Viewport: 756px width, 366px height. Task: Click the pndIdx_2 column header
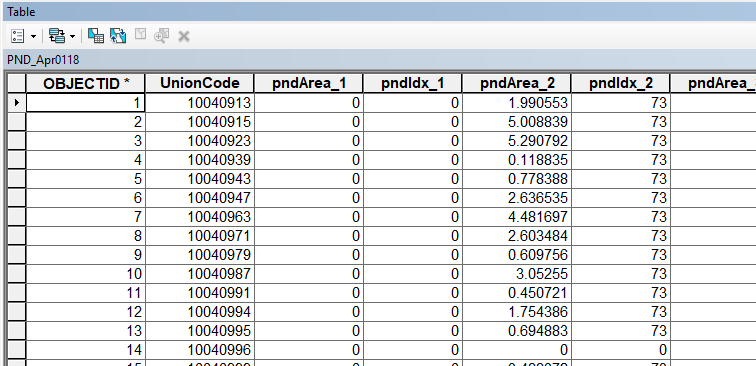pyautogui.click(x=621, y=83)
